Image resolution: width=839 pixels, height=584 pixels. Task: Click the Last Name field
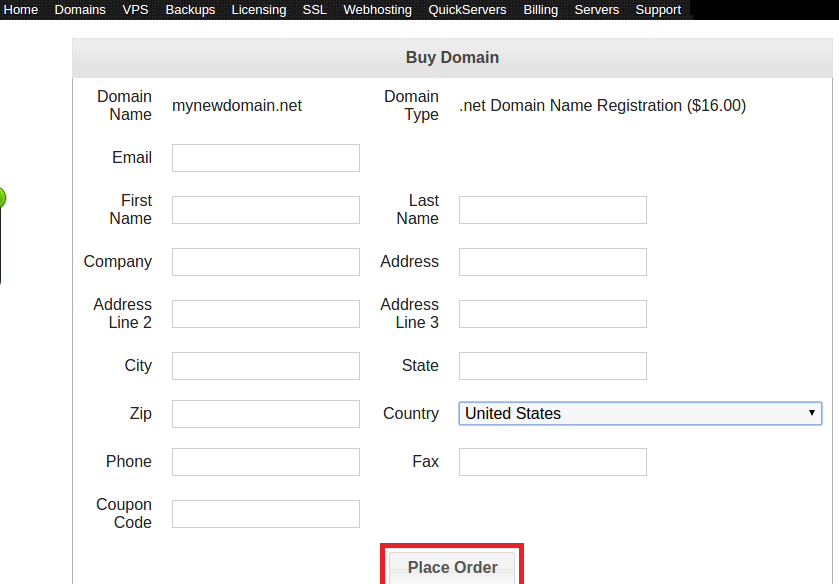(x=551, y=209)
